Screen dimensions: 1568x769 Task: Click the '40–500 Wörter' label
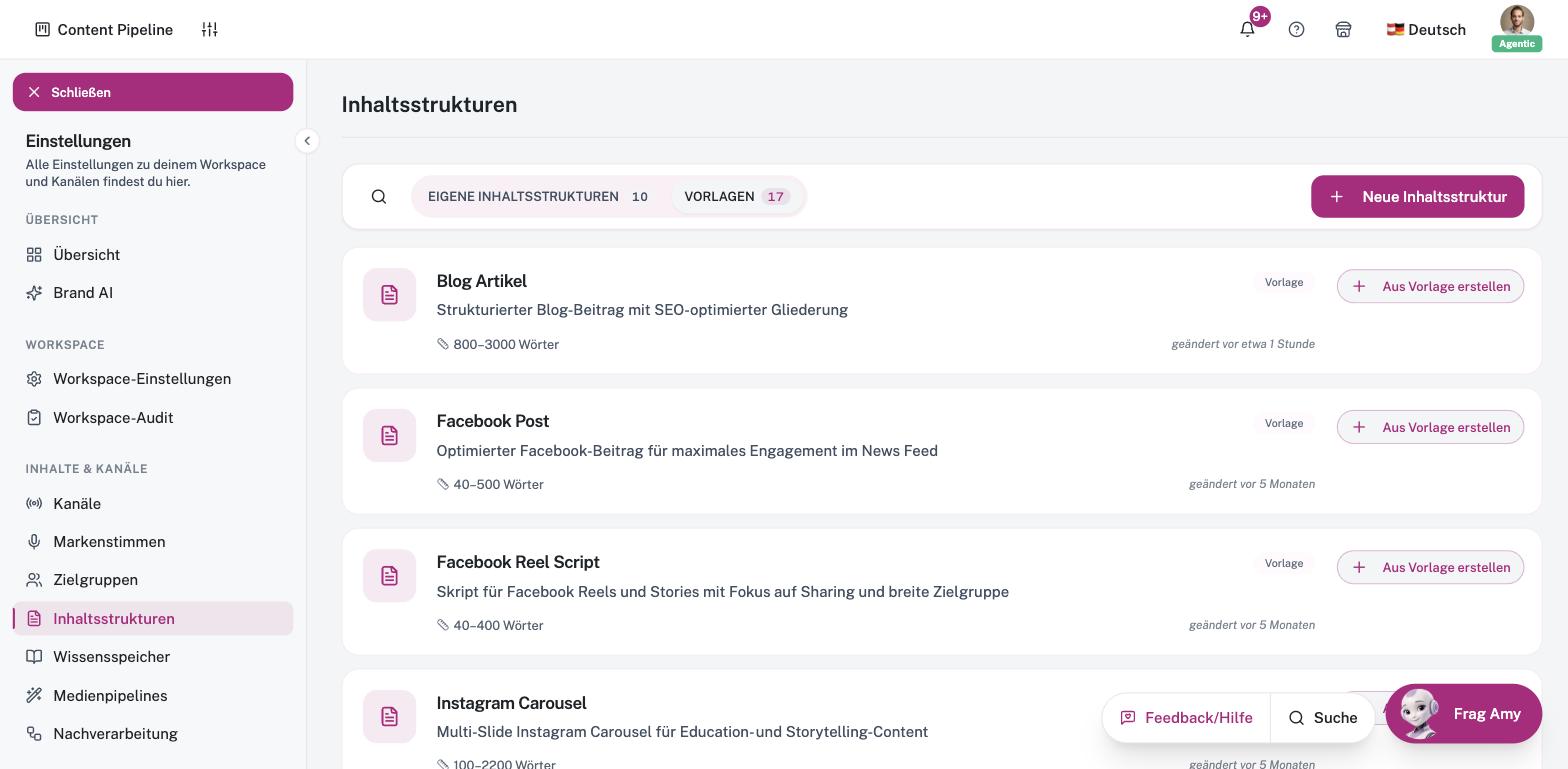click(498, 485)
